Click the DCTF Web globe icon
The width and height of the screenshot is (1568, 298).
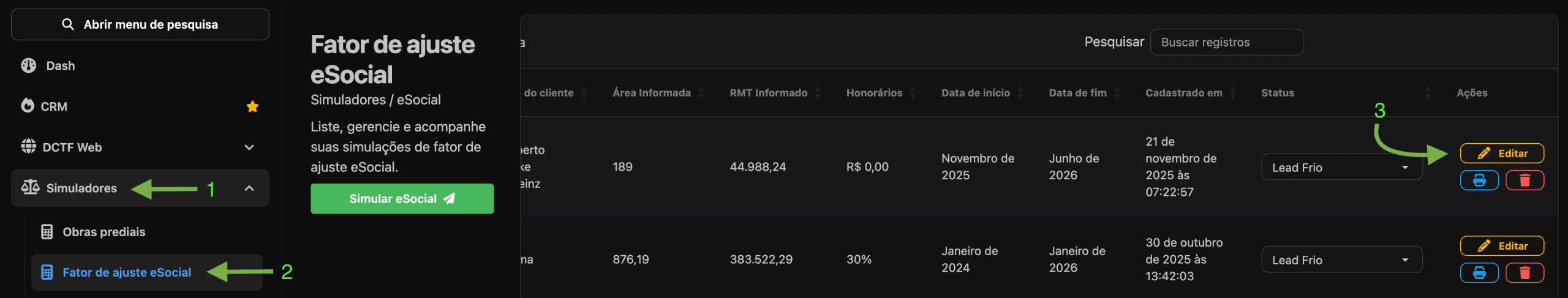(29, 147)
